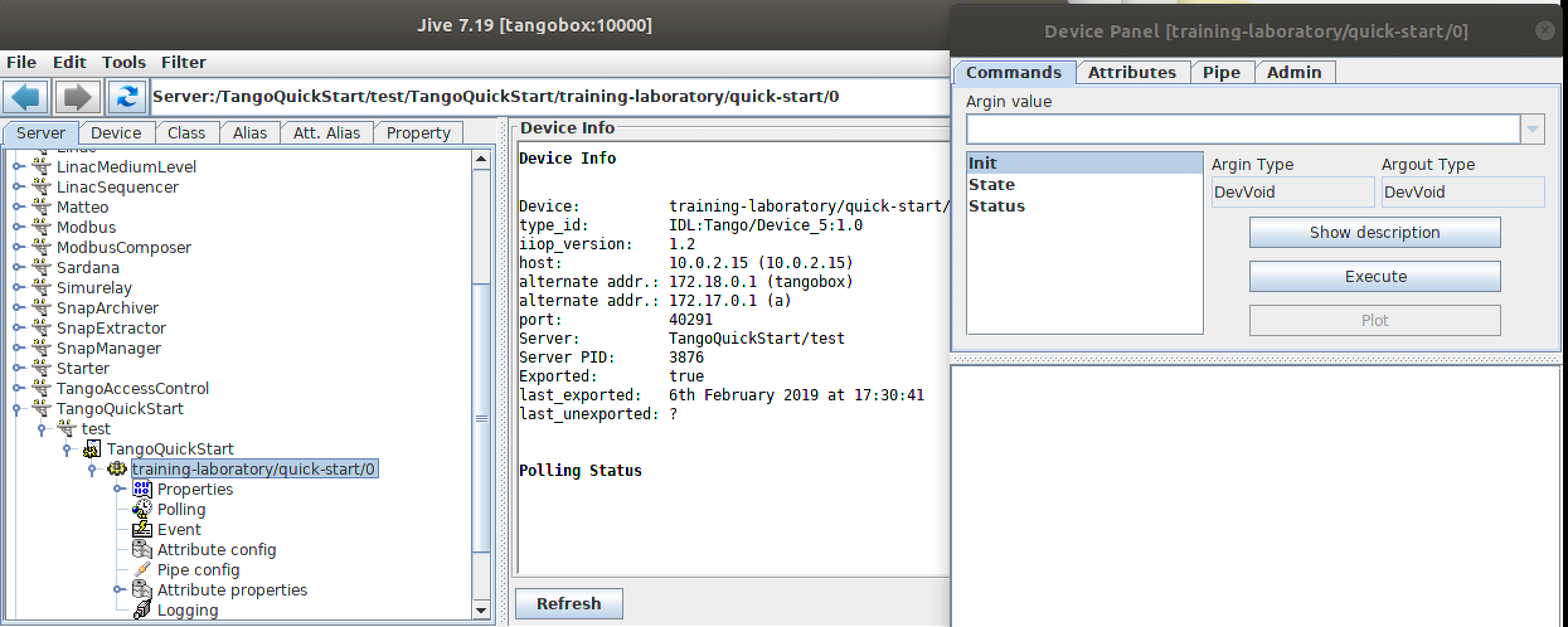Click the Refresh button under Device Info
The width and height of the screenshot is (1568, 627).
569,604
